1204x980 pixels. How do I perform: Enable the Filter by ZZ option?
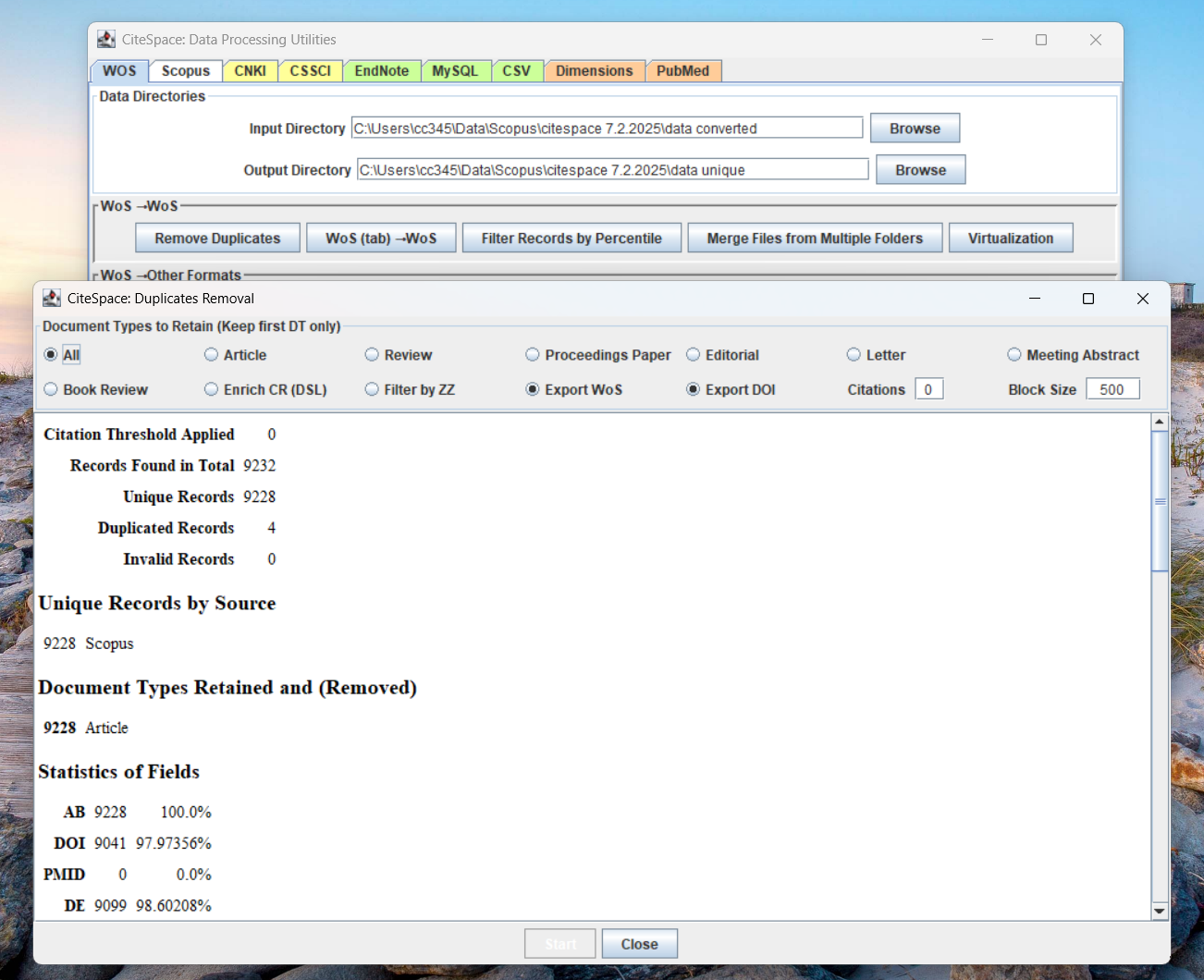click(372, 390)
